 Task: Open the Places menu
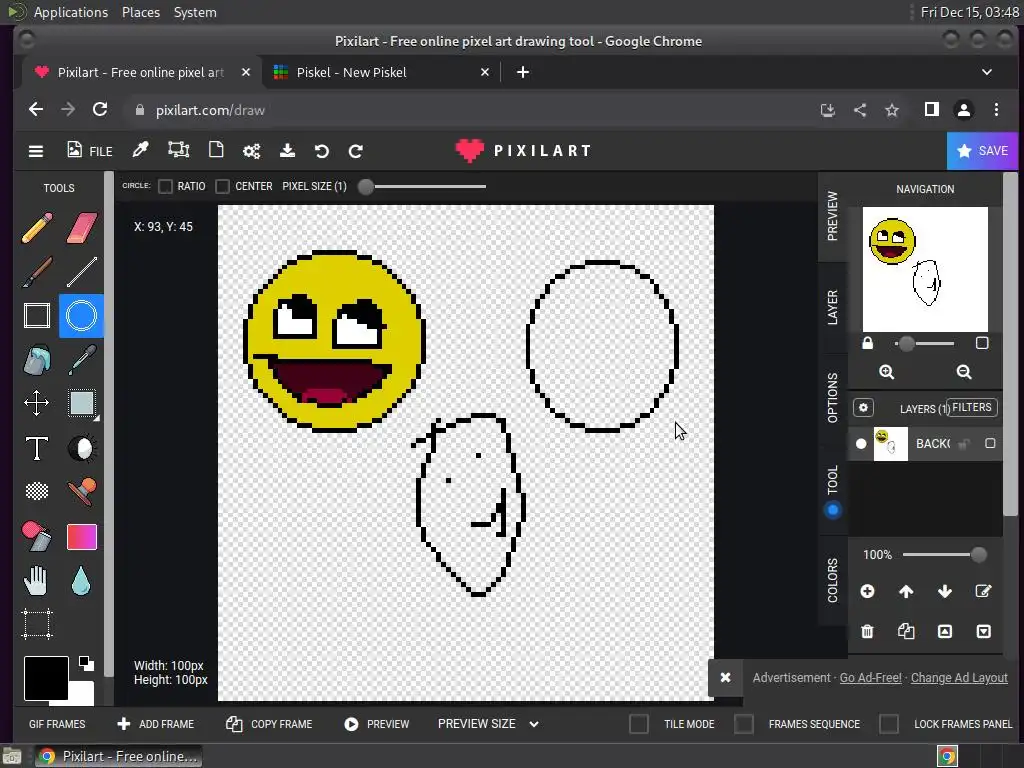coord(141,12)
